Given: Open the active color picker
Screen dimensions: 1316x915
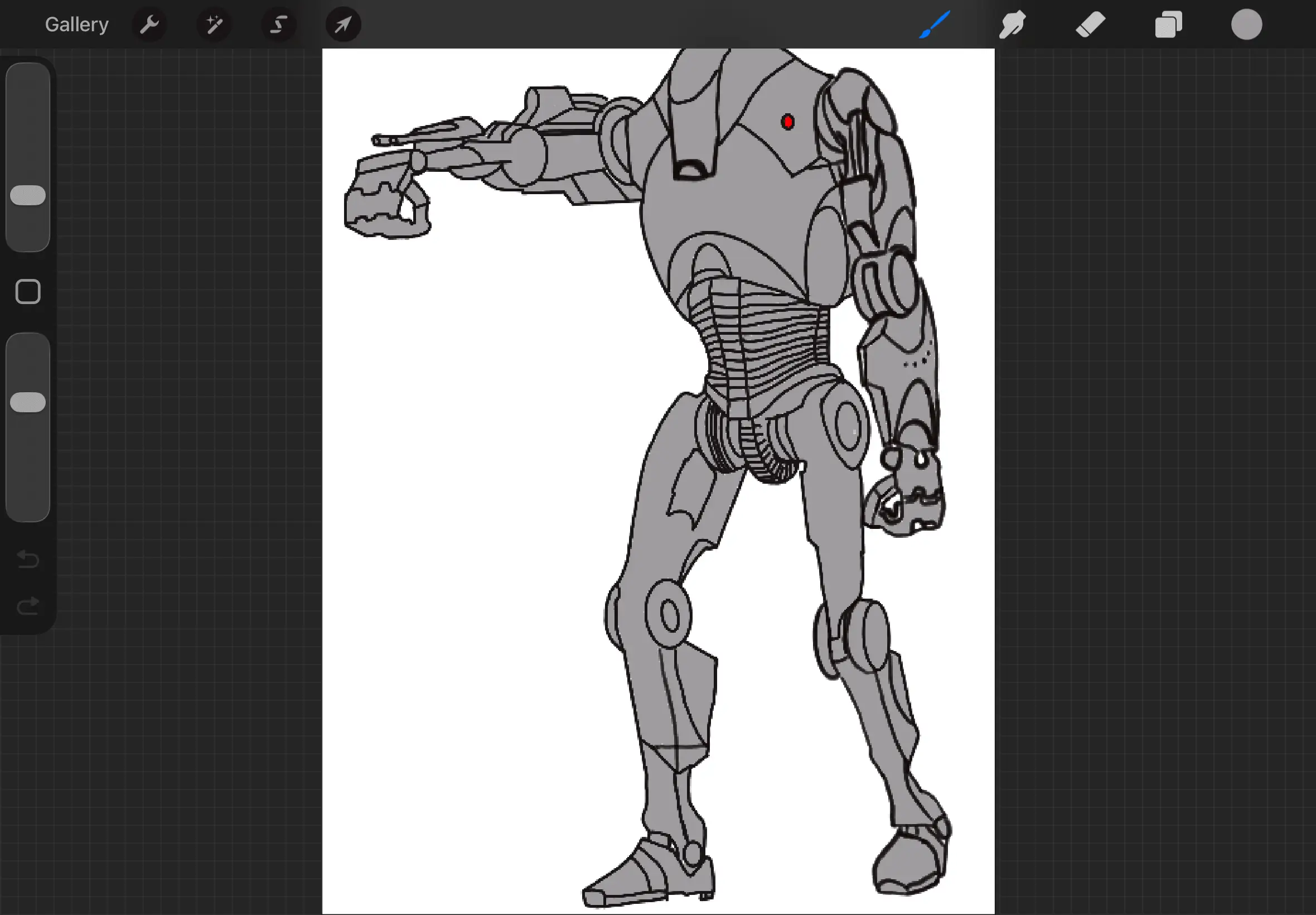Looking at the screenshot, I should [1246, 25].
